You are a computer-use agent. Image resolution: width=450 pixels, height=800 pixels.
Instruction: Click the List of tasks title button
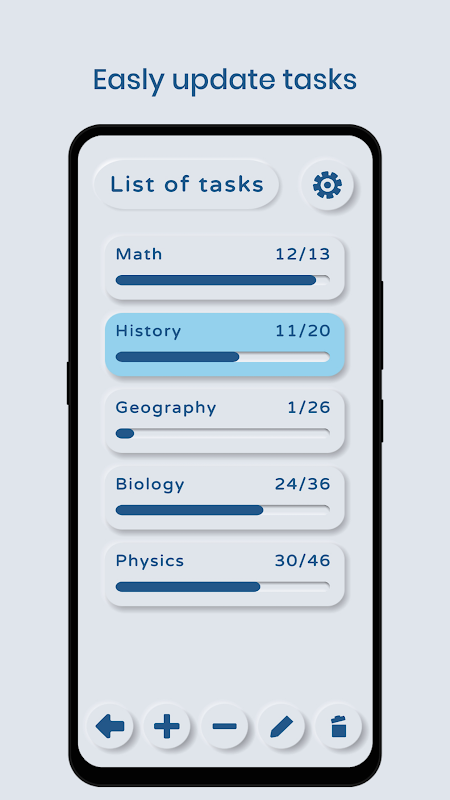click(187, 184)
